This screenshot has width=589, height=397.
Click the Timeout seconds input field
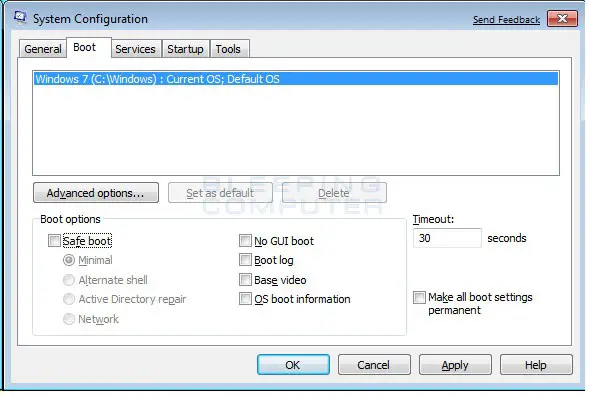(447, 238)
